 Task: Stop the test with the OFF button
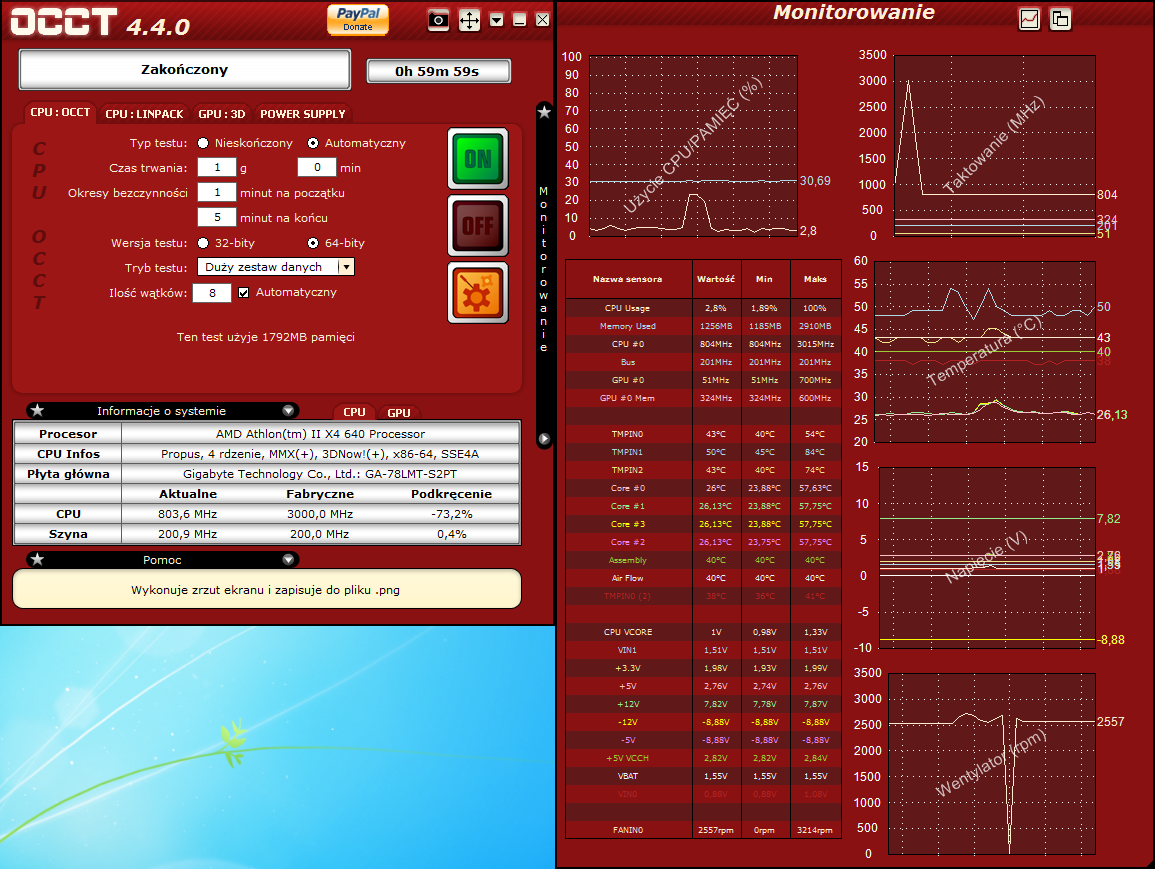[x=478, y=225]
